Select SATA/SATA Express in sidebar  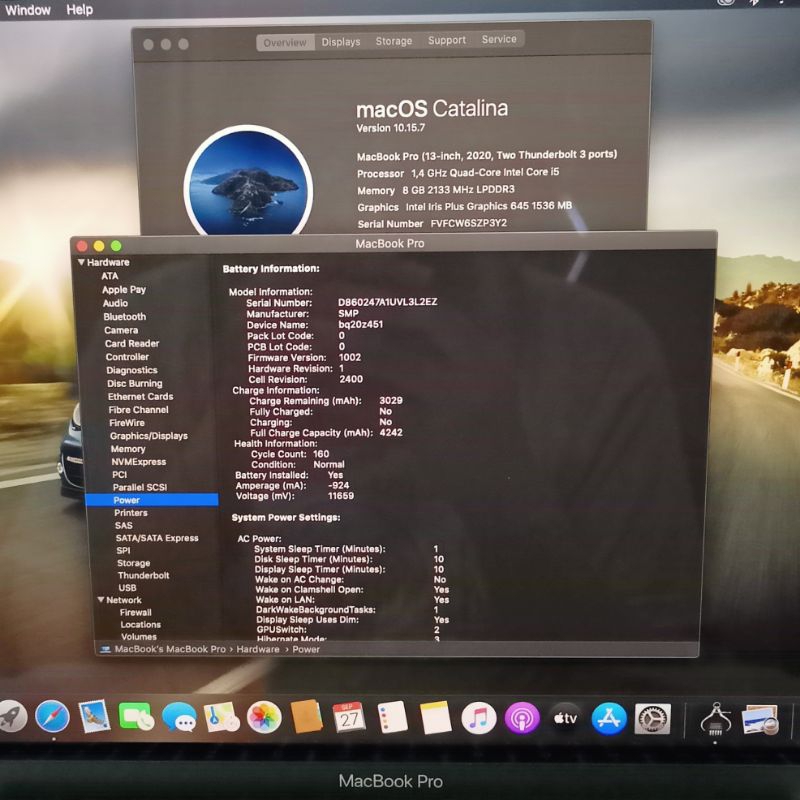(x=157, y=538)
